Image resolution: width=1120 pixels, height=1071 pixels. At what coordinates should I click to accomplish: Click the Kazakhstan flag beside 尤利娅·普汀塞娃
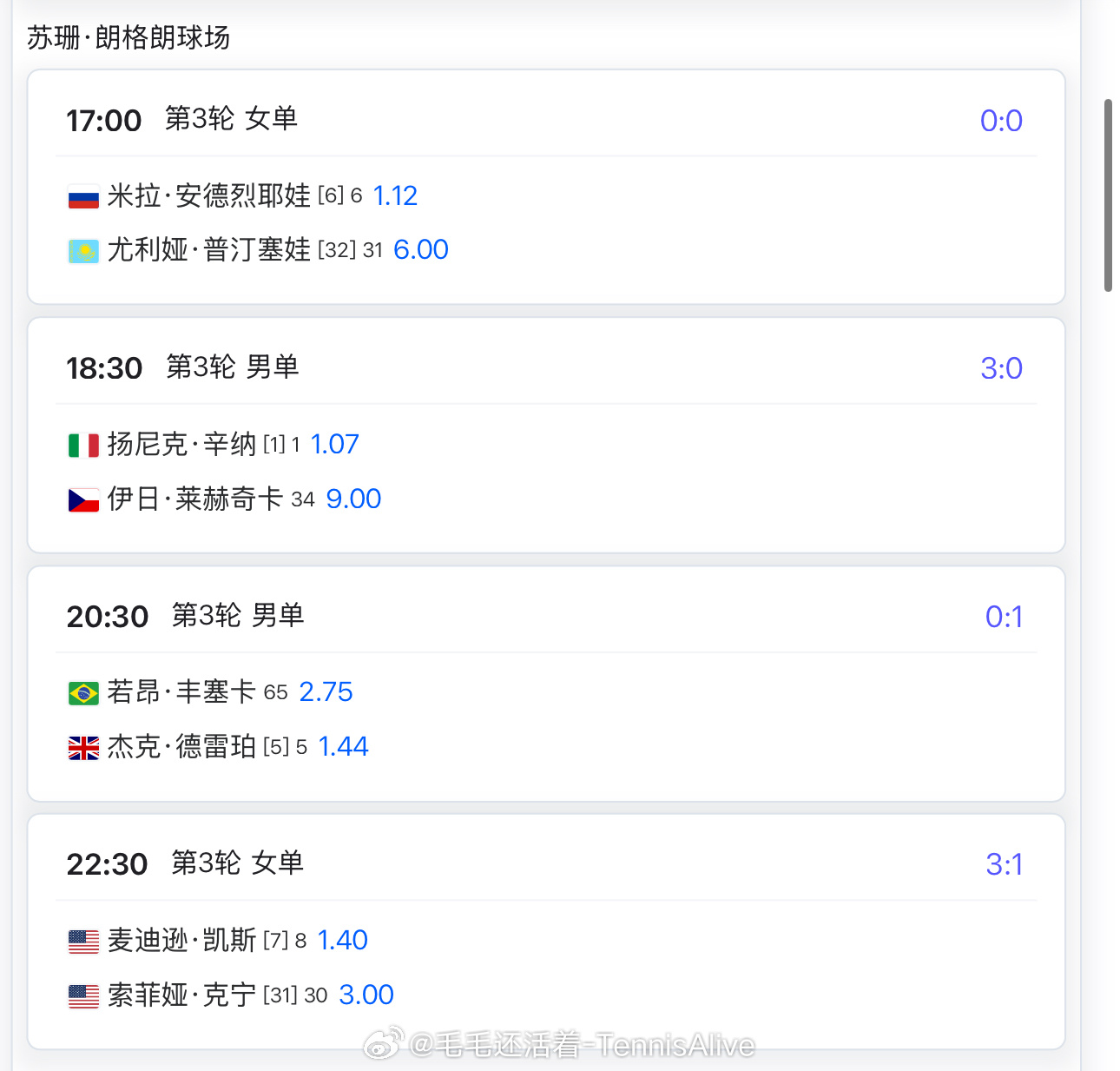[83, 251]
